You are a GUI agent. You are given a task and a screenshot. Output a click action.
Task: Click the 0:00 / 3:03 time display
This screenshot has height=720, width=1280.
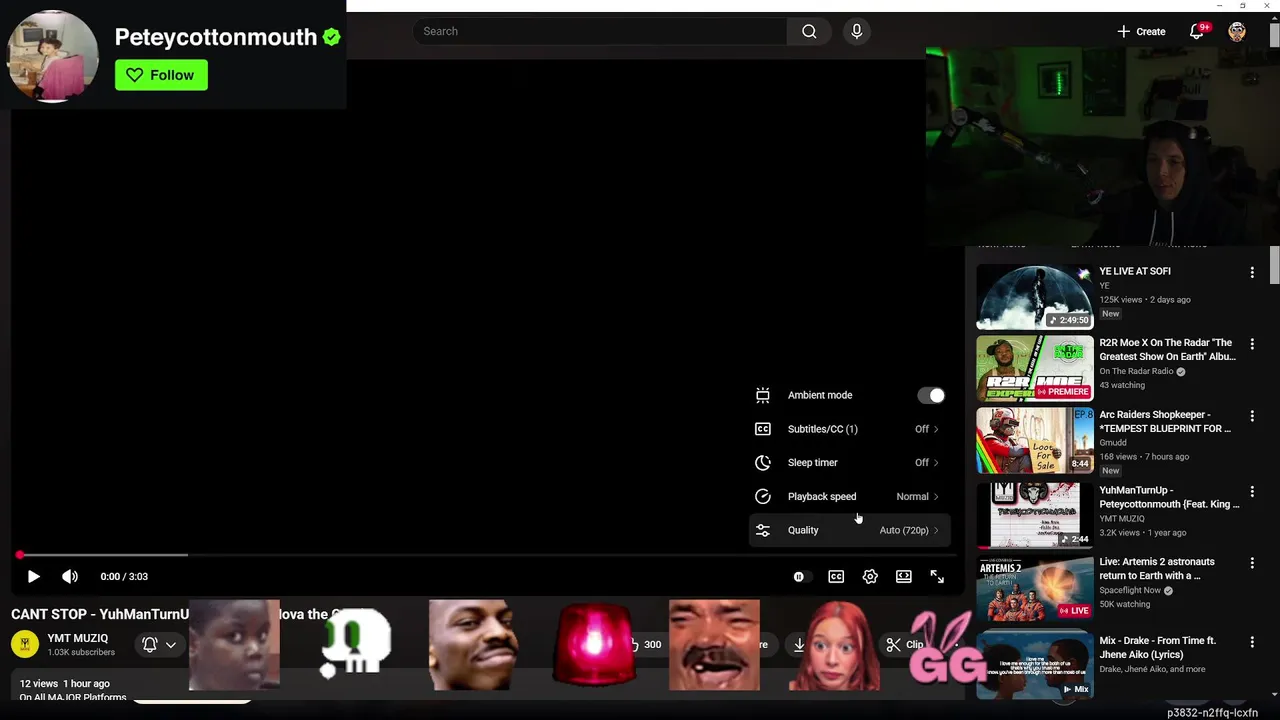coord(124,576)
